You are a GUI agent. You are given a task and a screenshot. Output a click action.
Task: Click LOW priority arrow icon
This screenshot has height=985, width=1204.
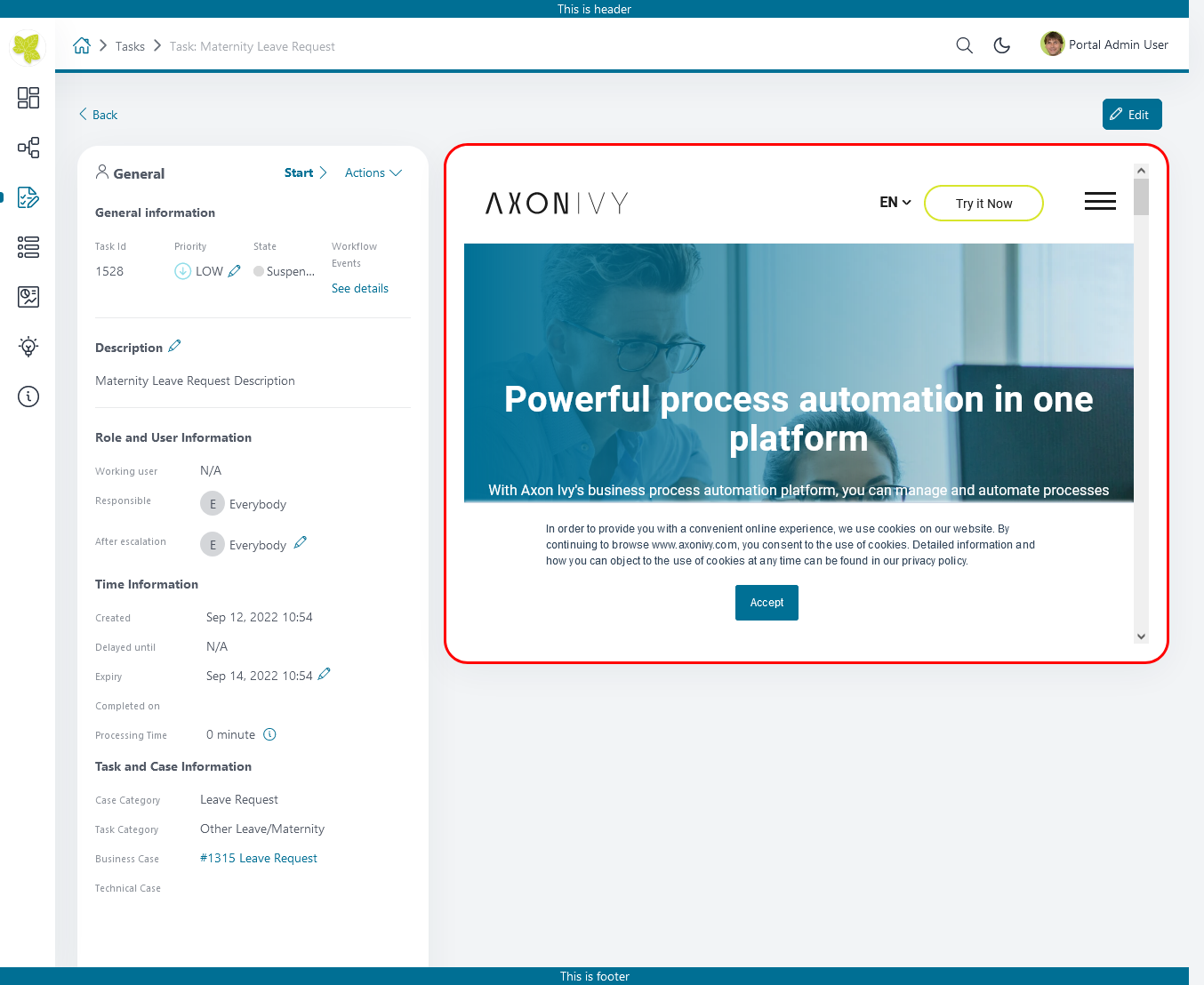pyautogui.click(x=182, y=271)
